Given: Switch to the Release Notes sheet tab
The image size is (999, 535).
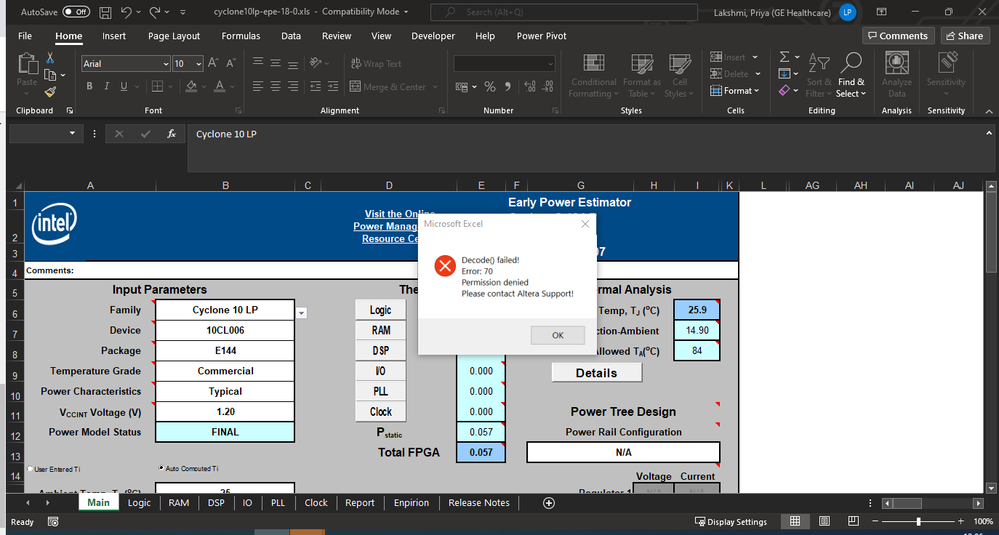Looking at the screenshot, I should coord(478,503).
